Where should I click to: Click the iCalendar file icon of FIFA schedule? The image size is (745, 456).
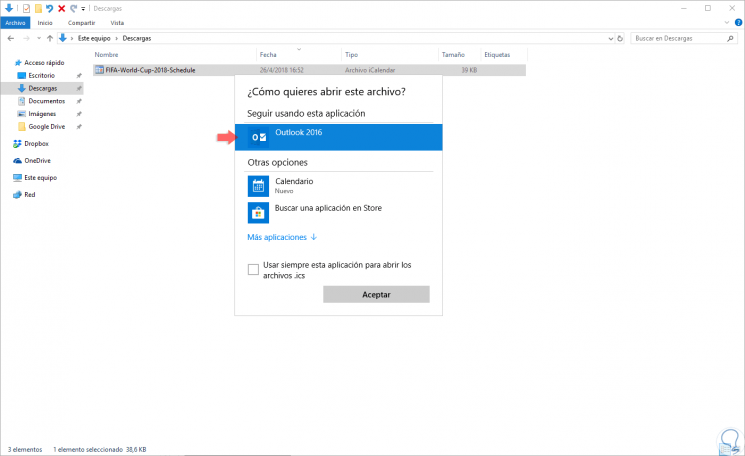99,70
